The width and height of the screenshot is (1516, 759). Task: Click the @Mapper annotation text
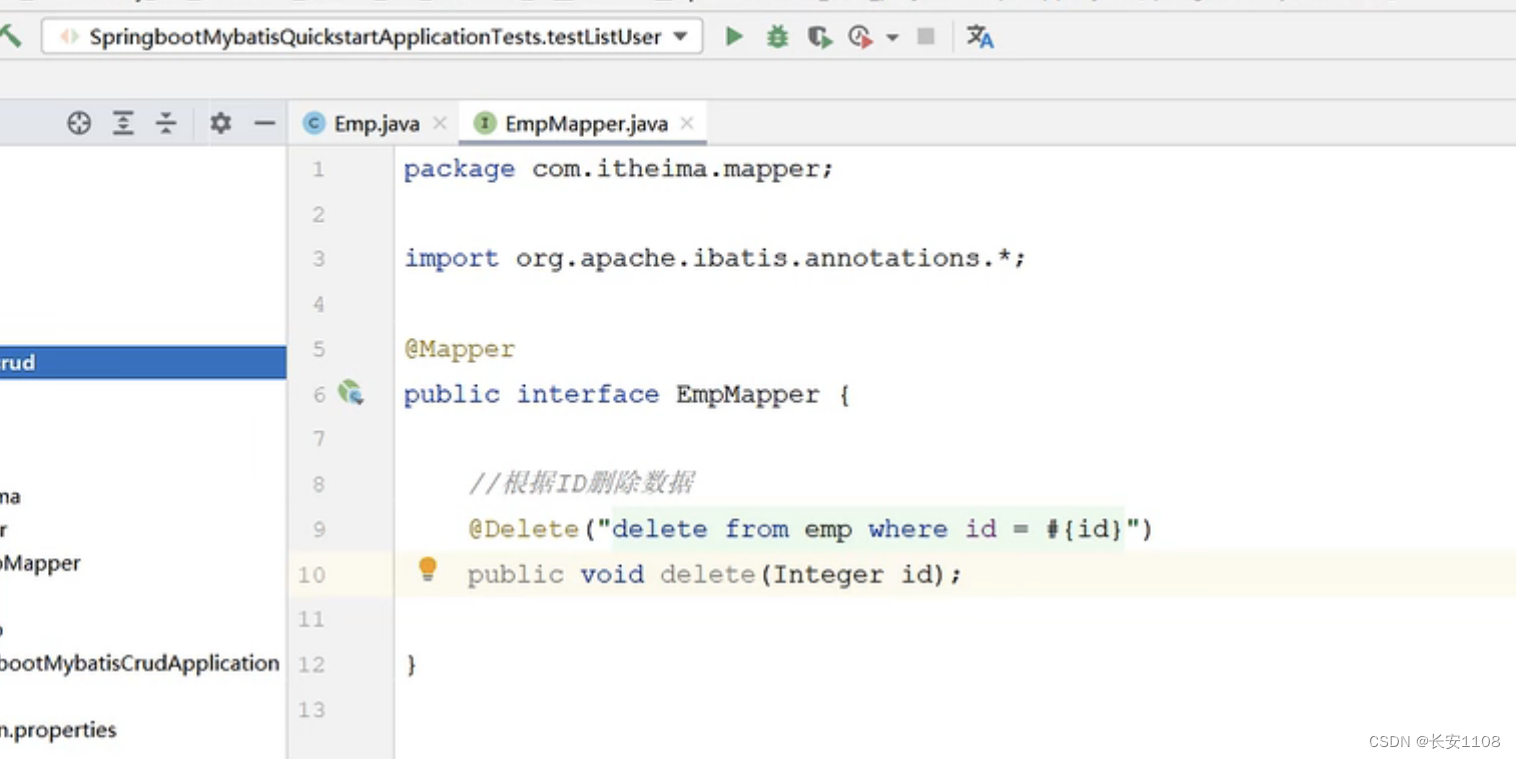pos(460,349)
